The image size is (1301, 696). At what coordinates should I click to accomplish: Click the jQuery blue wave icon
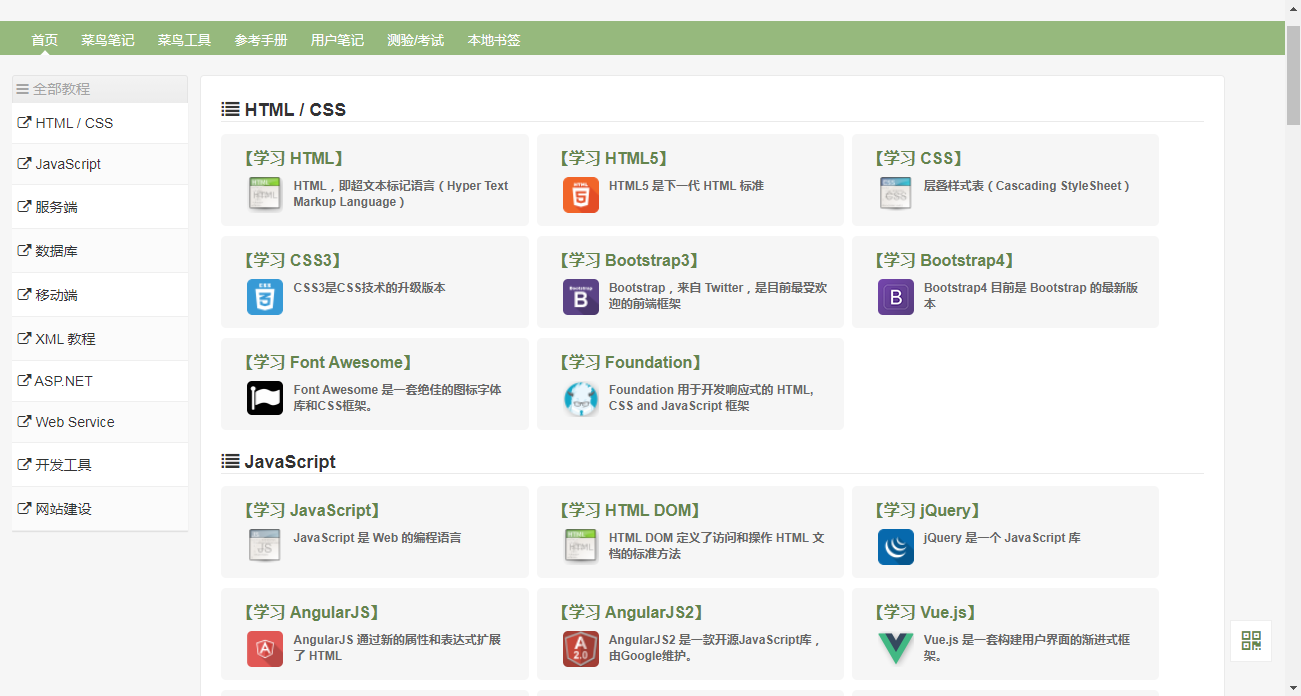click(x=896, y=546)
